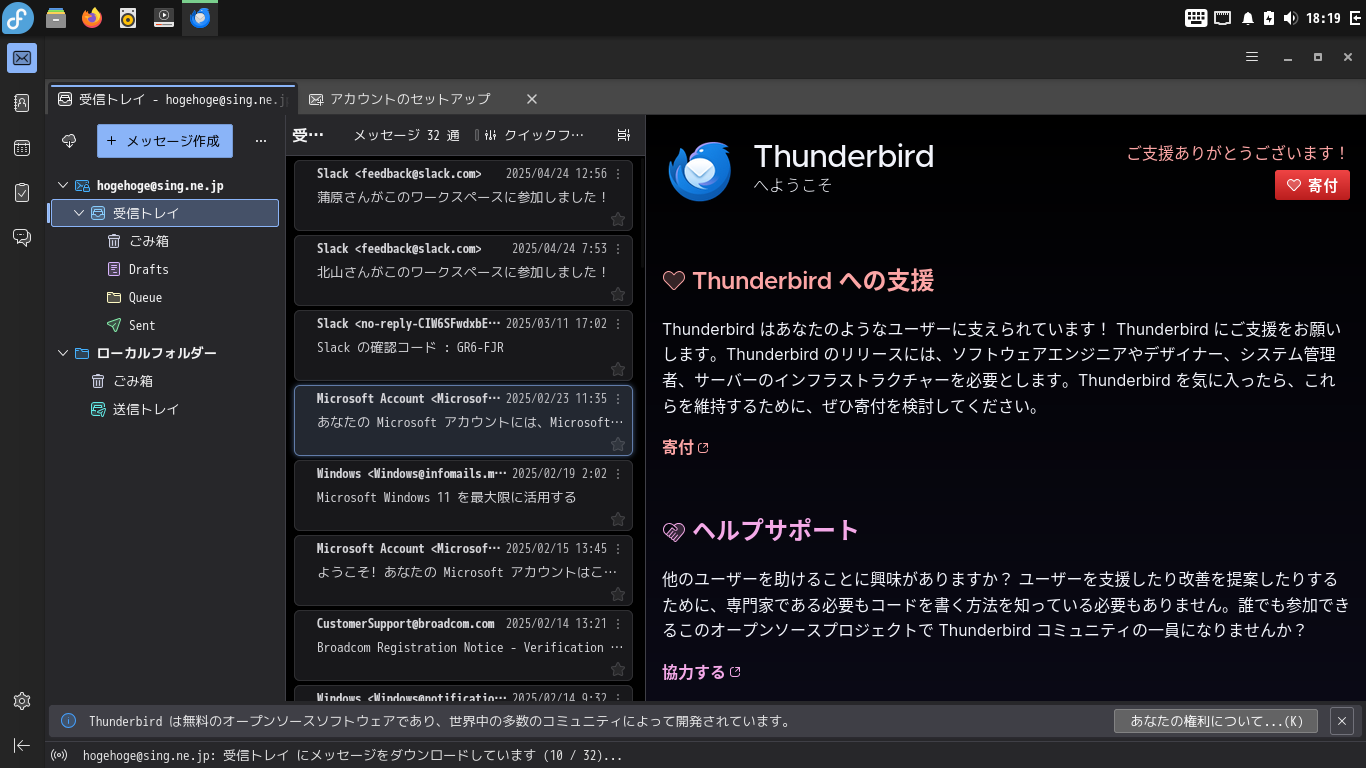Launch the file manager from top panel
Screen dimensions: 1366x768
56,18
